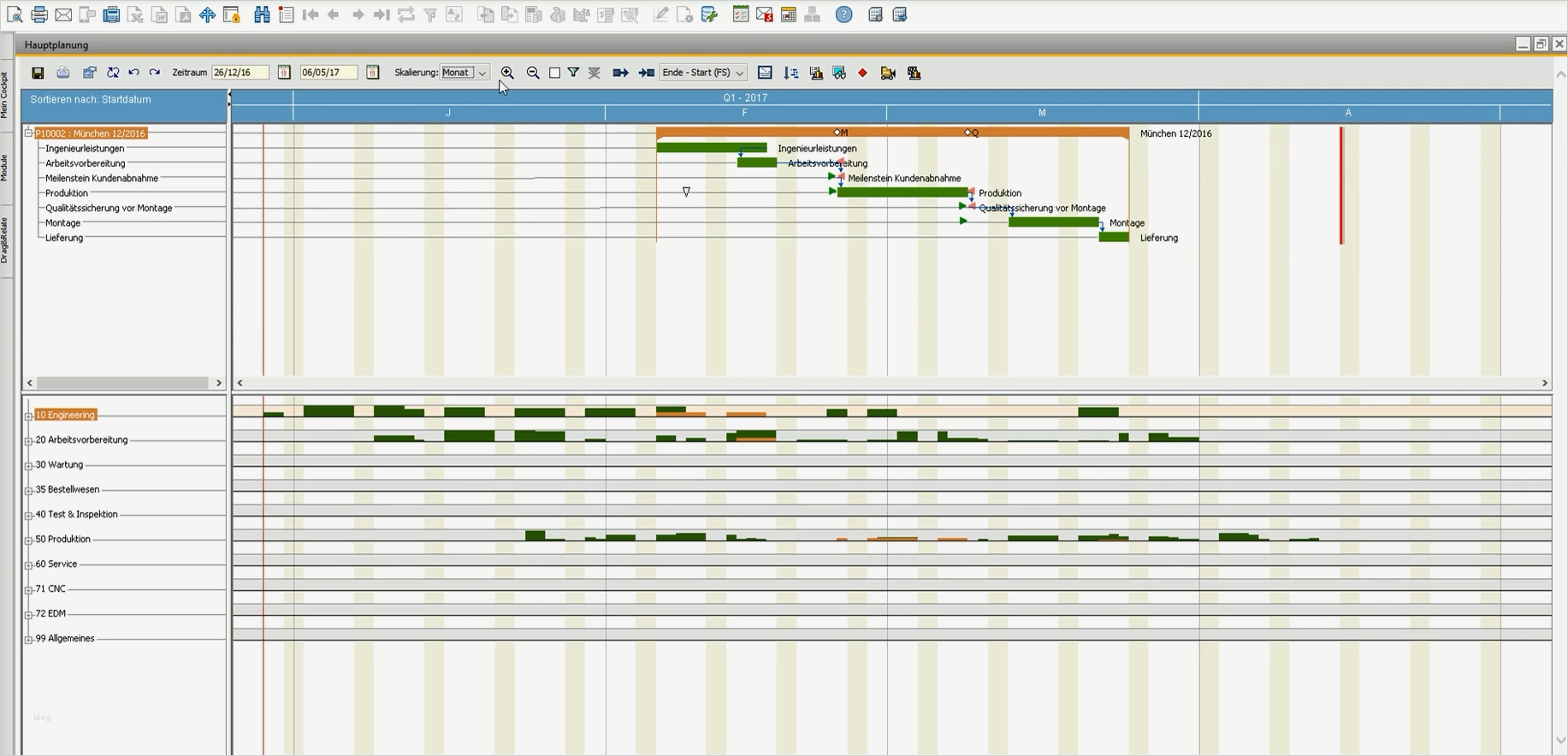Click the funnel filter icon in planning toolbar
Screen dimensions: 1568x756
(x=573, y=73)
